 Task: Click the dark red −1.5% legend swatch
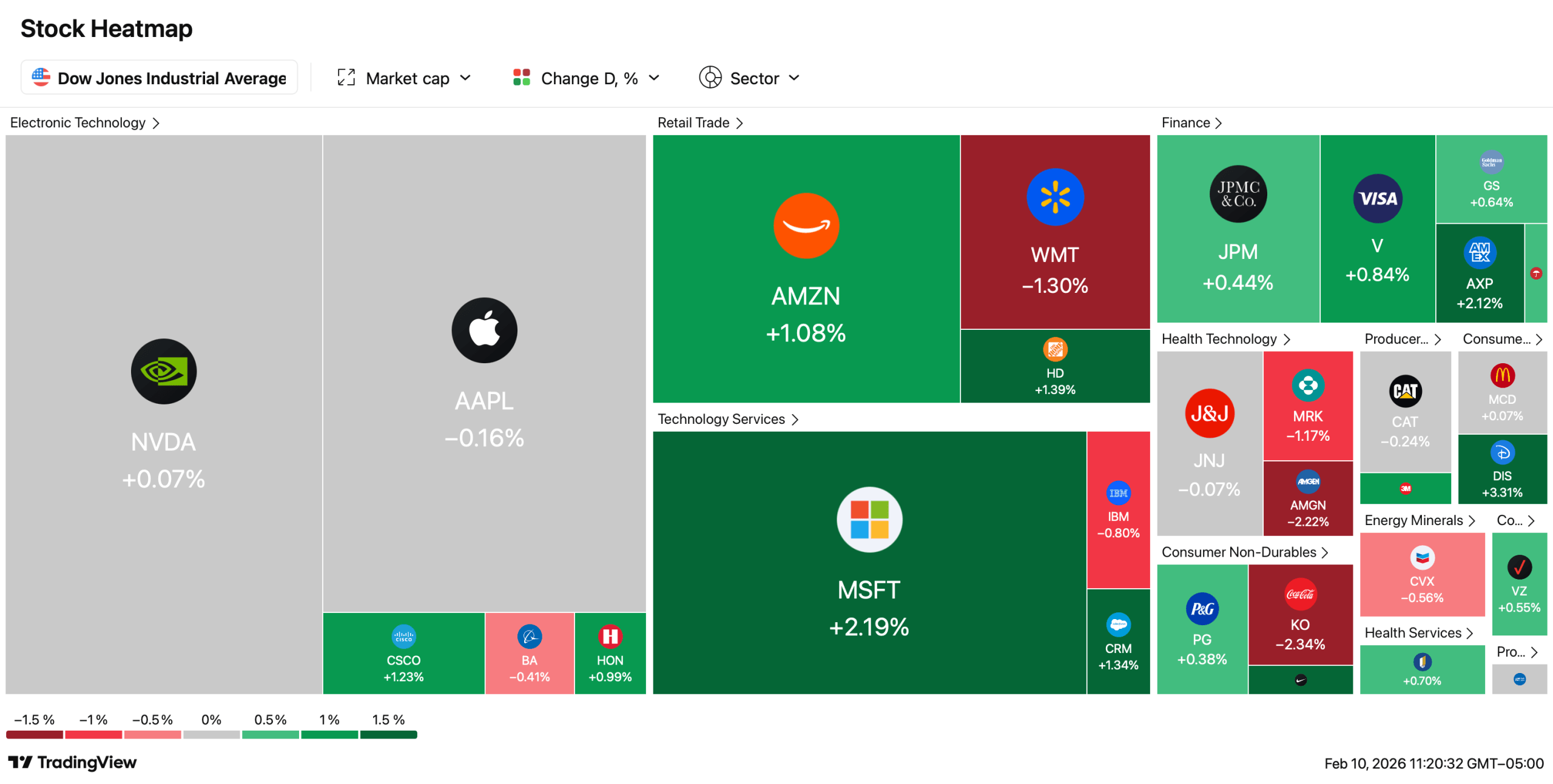[x=35, y=734]
